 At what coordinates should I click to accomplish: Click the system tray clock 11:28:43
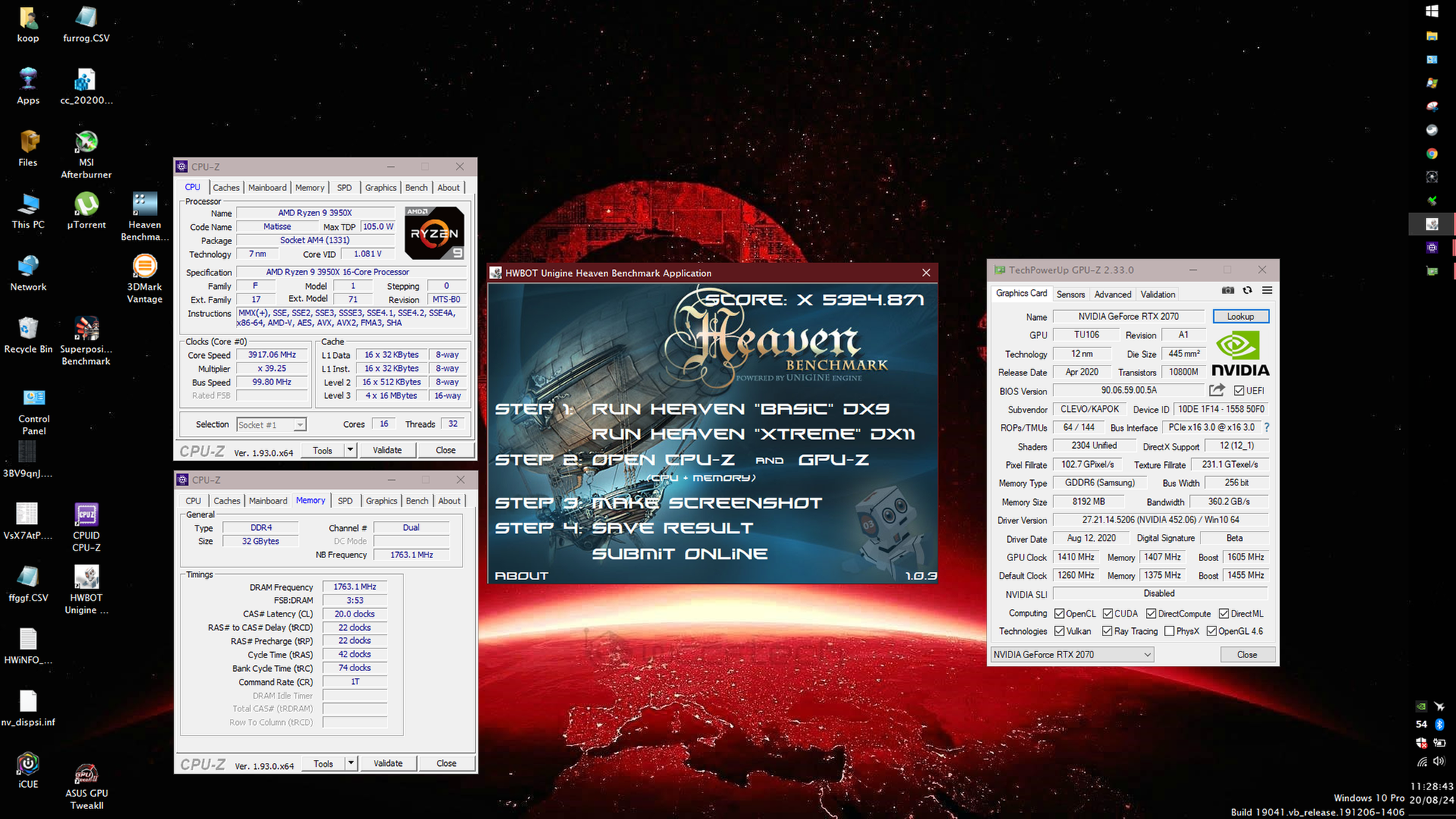coord(1432,786)
